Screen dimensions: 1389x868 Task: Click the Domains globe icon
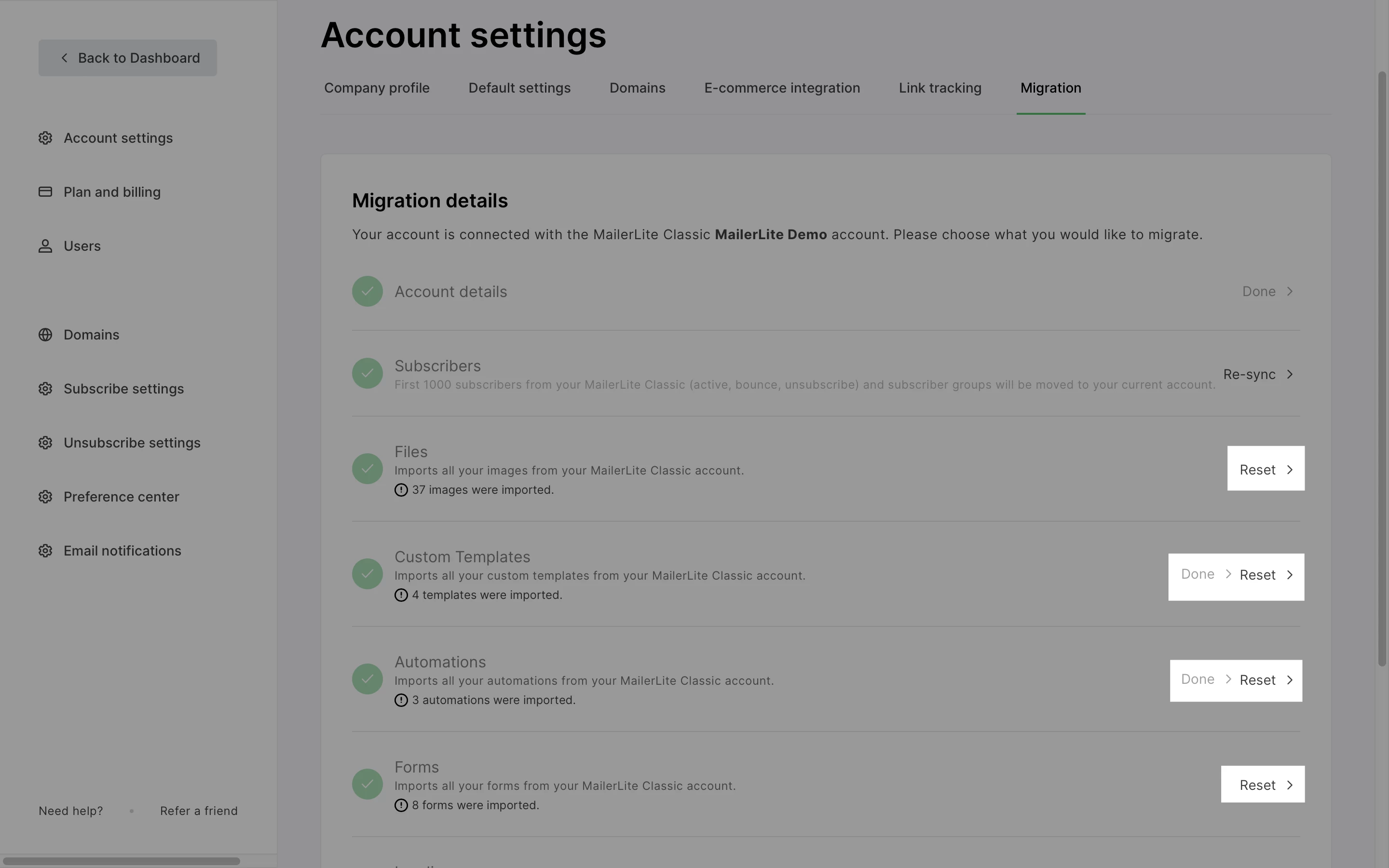(x=45, y=335)
